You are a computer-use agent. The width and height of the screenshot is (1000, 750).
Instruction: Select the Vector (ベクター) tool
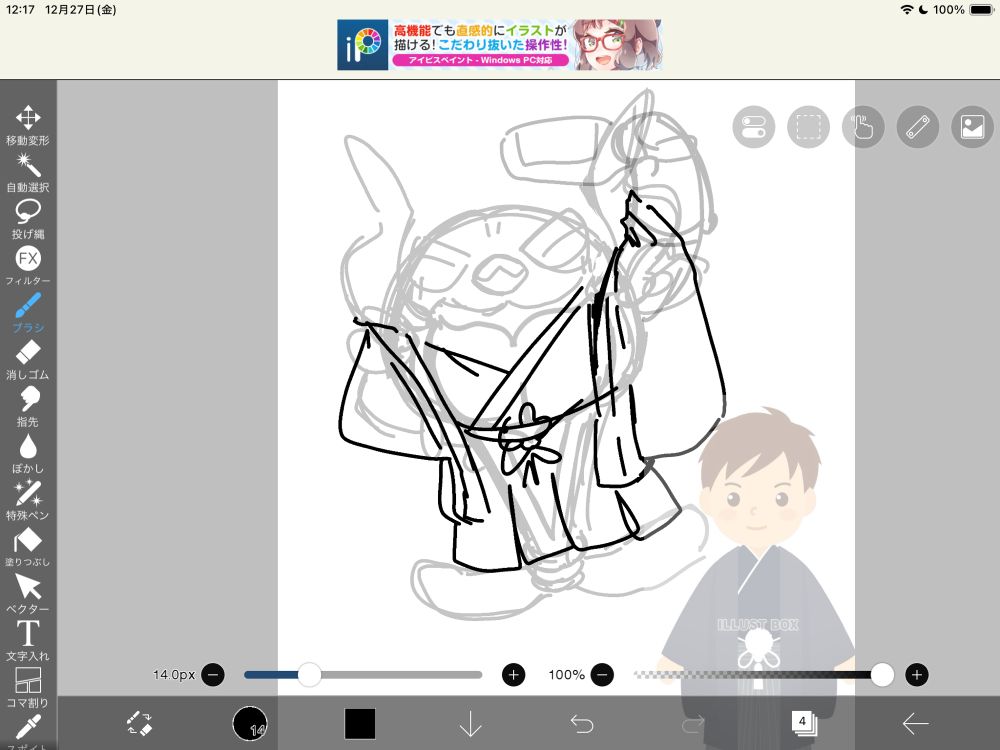pos(28,594)
